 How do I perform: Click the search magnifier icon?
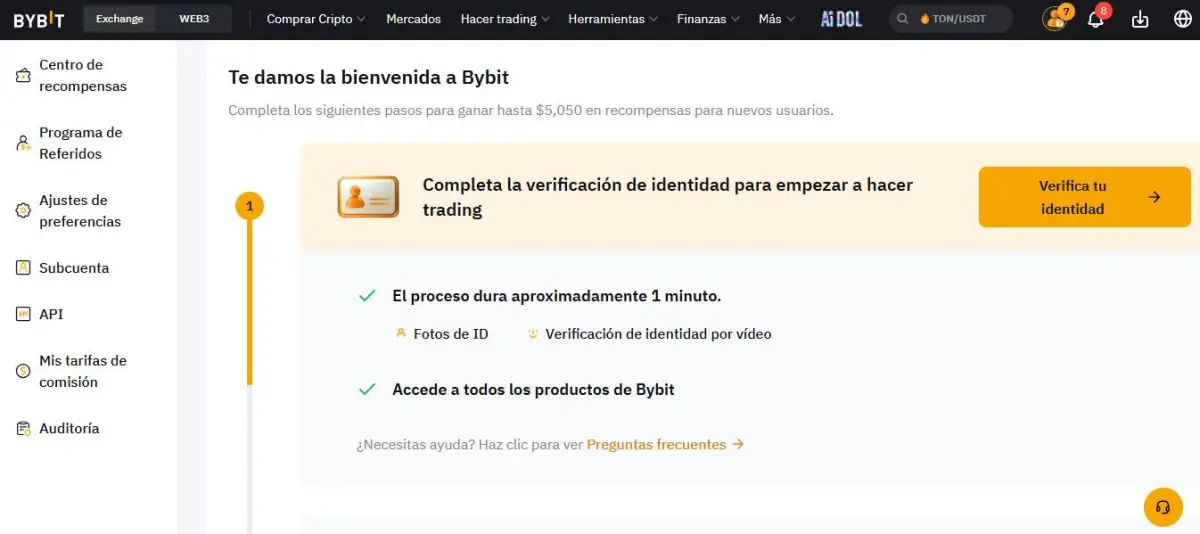pyautogui.click(x=903, y=19)
